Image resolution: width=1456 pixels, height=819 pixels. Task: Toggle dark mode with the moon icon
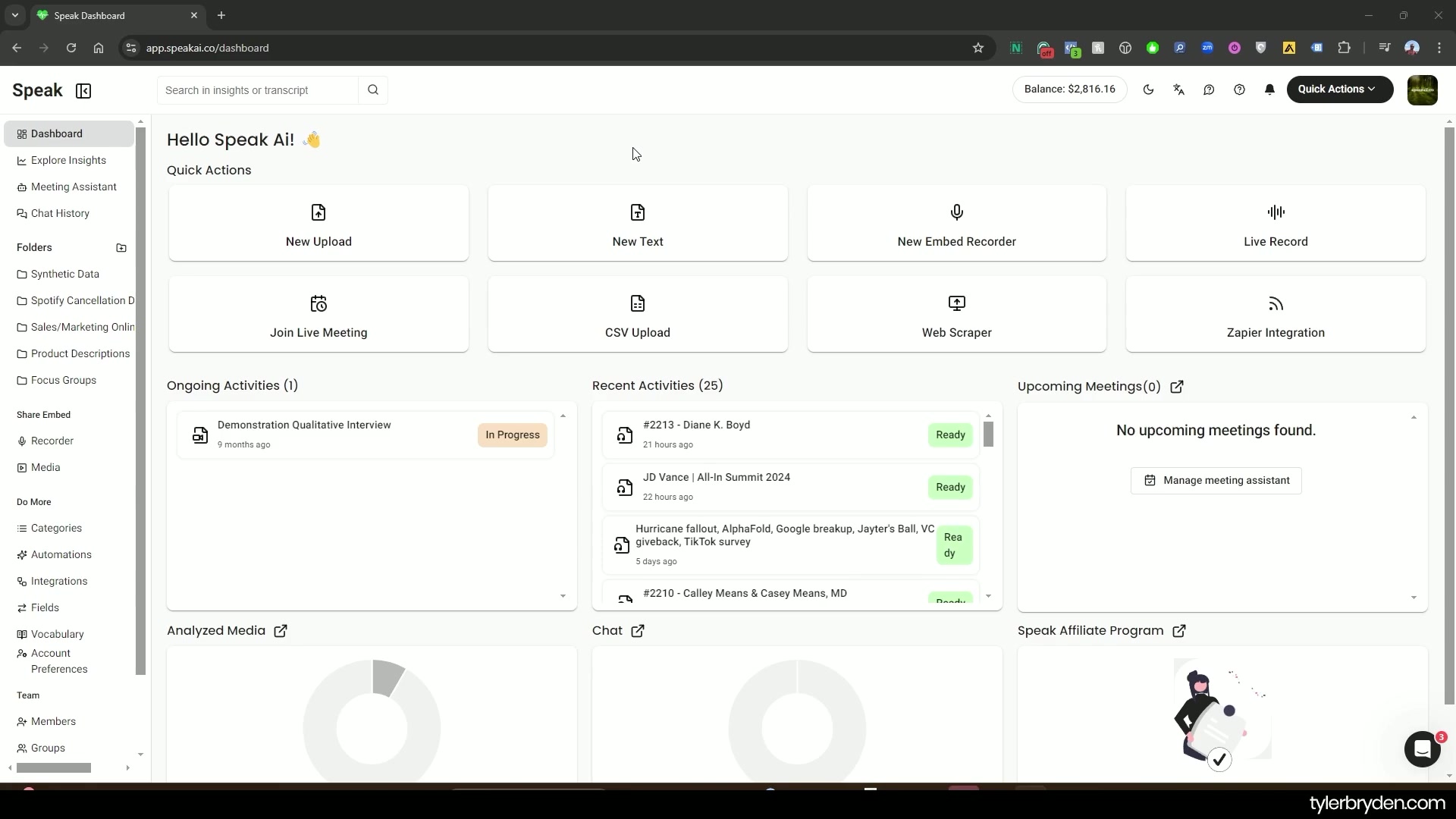pos(1148,89)
